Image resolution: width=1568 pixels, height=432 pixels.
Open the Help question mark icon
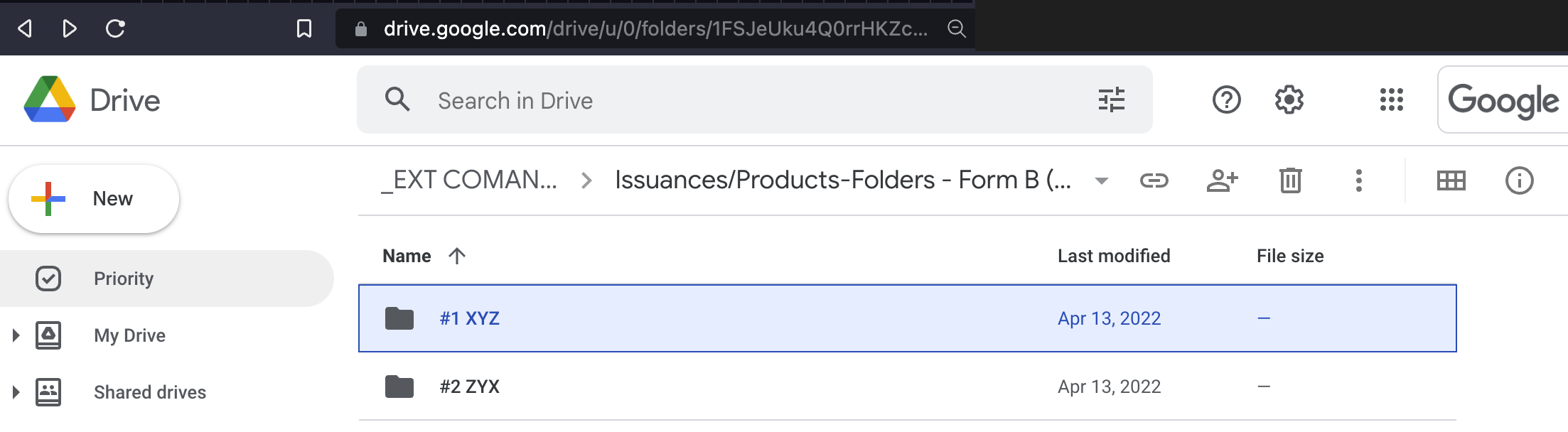(1226, 100)
